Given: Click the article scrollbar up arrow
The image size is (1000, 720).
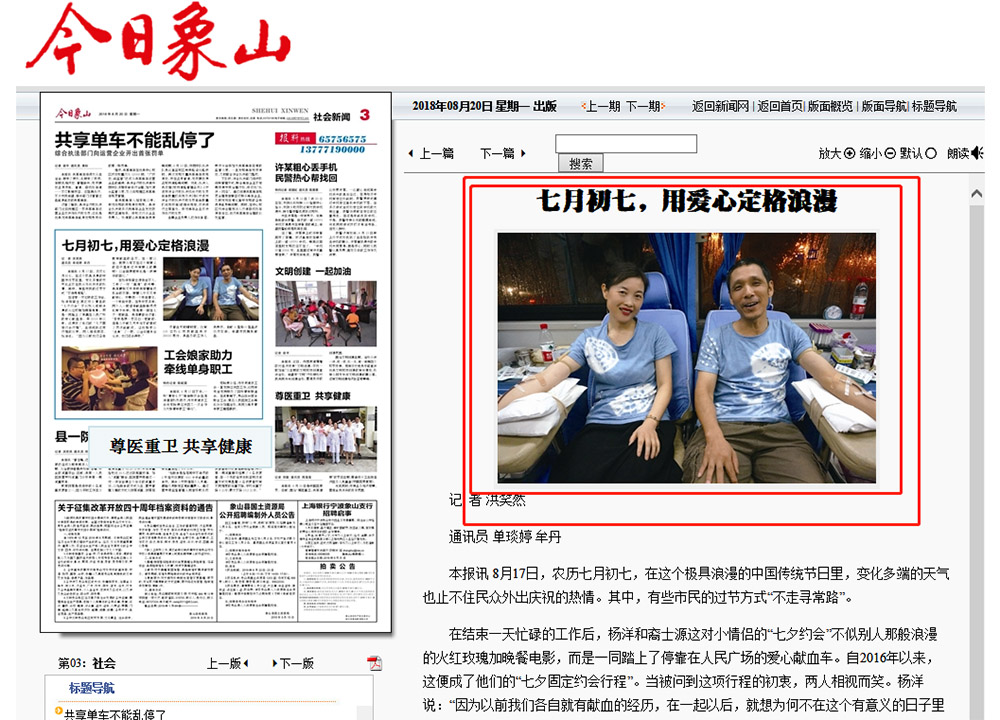Looking at the screenshot, I should 976,193.
